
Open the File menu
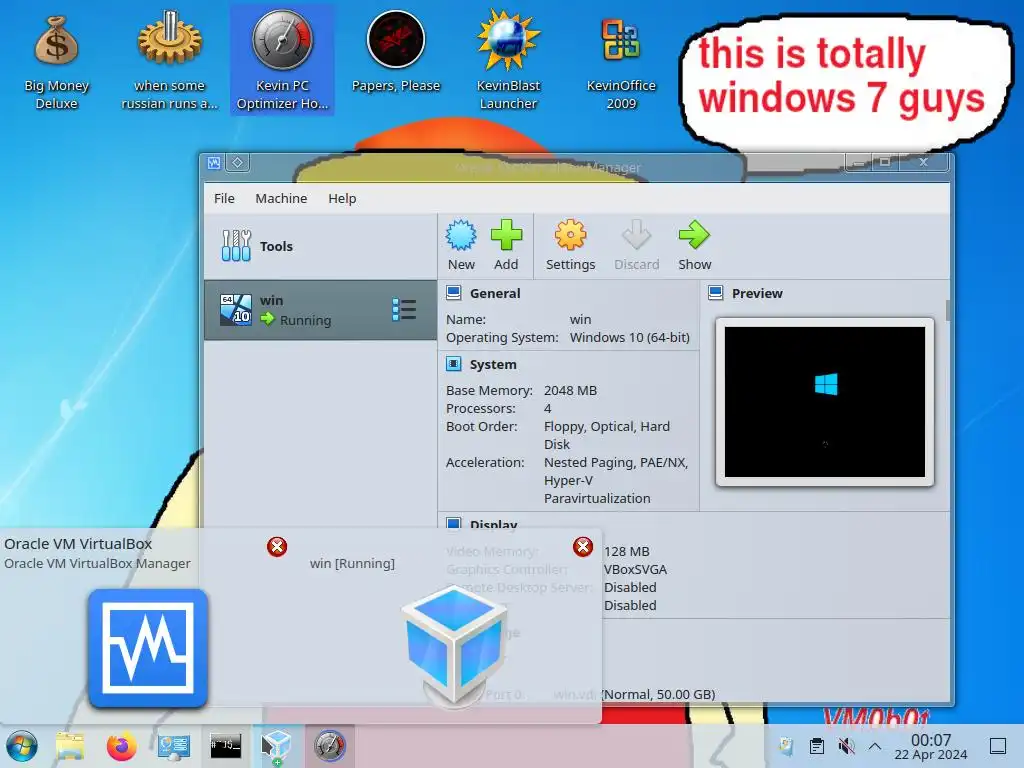pos(224,198)
